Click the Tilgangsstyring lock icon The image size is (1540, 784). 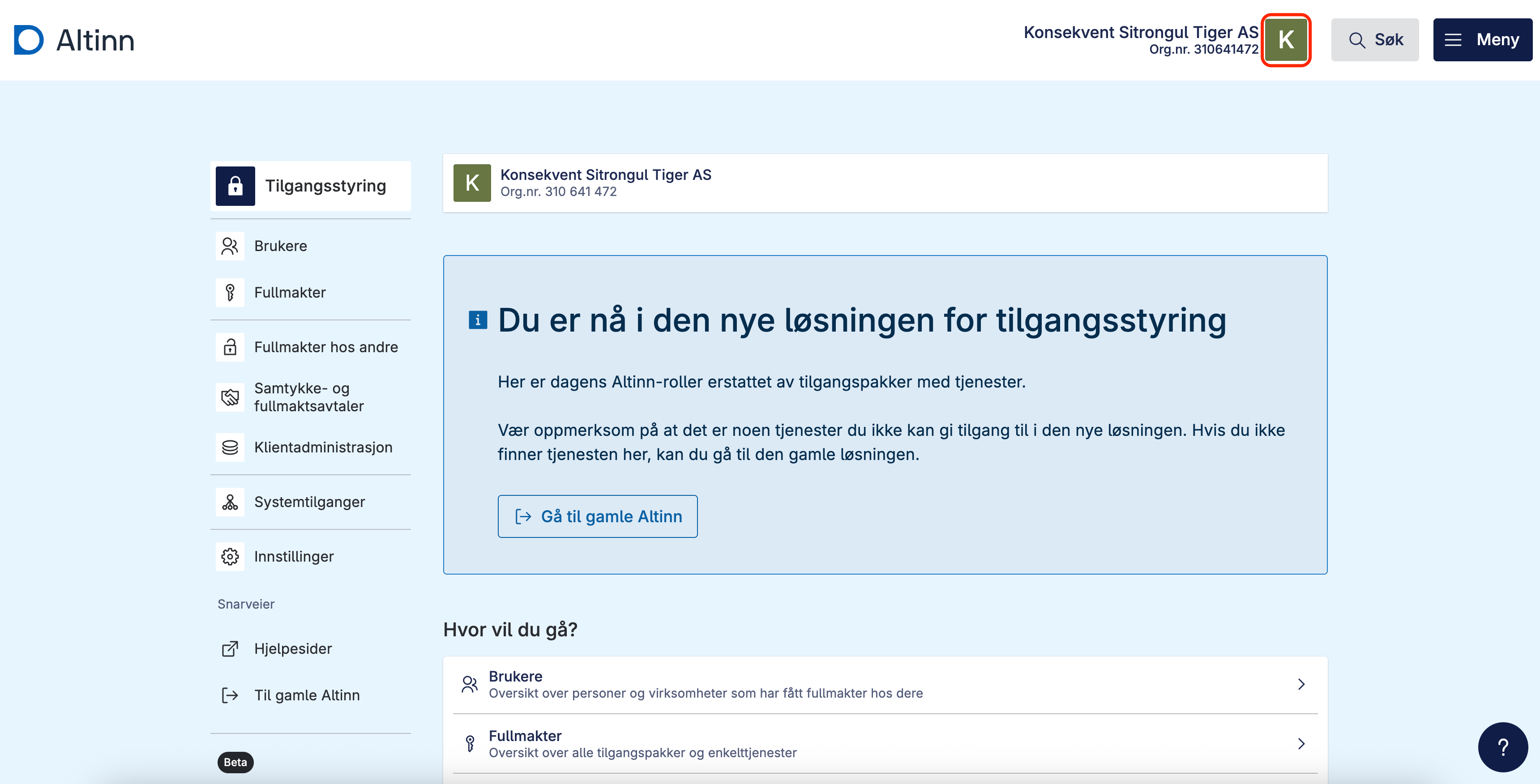pyautogui.click(x=235, y=186)
